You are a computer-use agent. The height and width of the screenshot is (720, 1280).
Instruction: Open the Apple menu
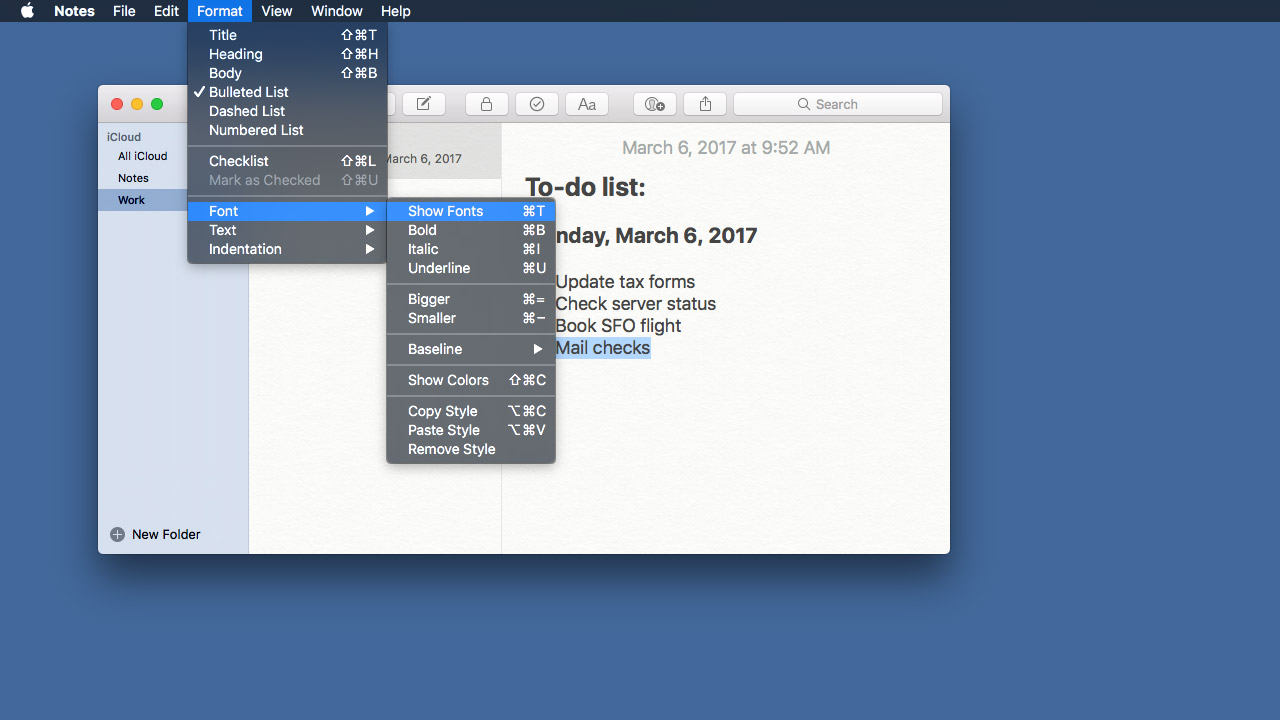[27, 11]
